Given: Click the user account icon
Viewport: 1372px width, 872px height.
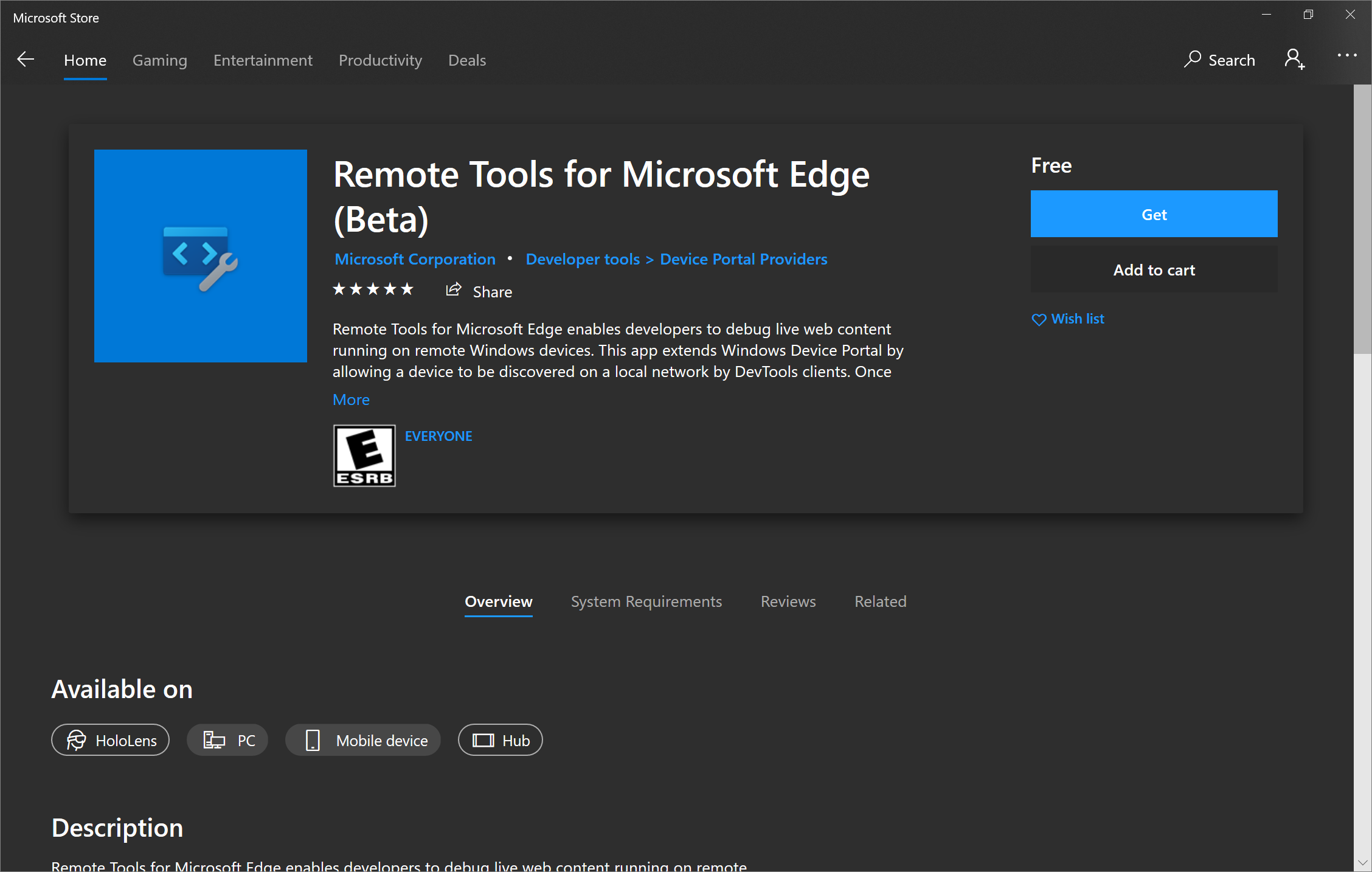Looking at the screenshot, I should [x=1296, y=59].
